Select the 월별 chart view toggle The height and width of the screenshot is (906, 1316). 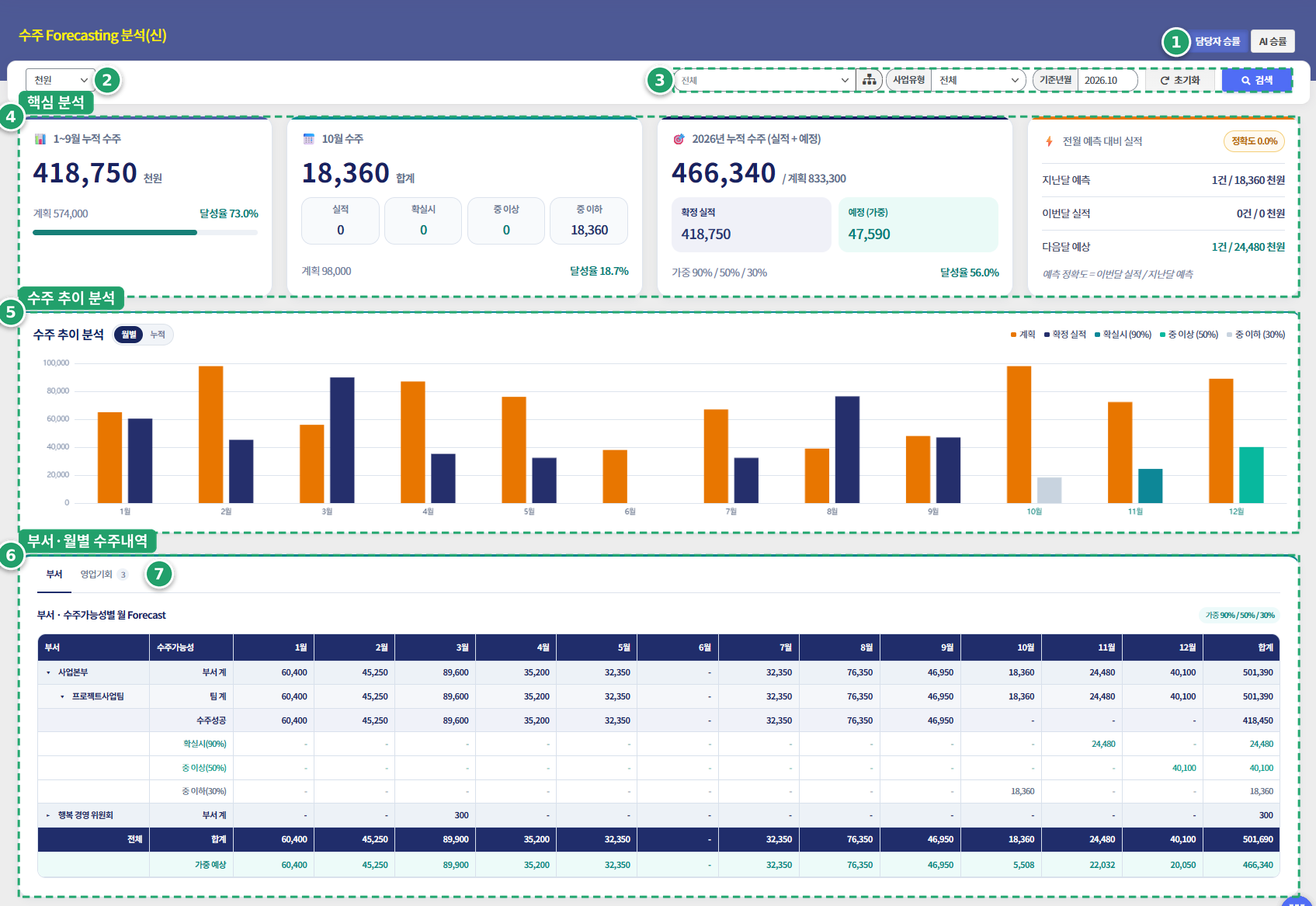tap(129, 335)
